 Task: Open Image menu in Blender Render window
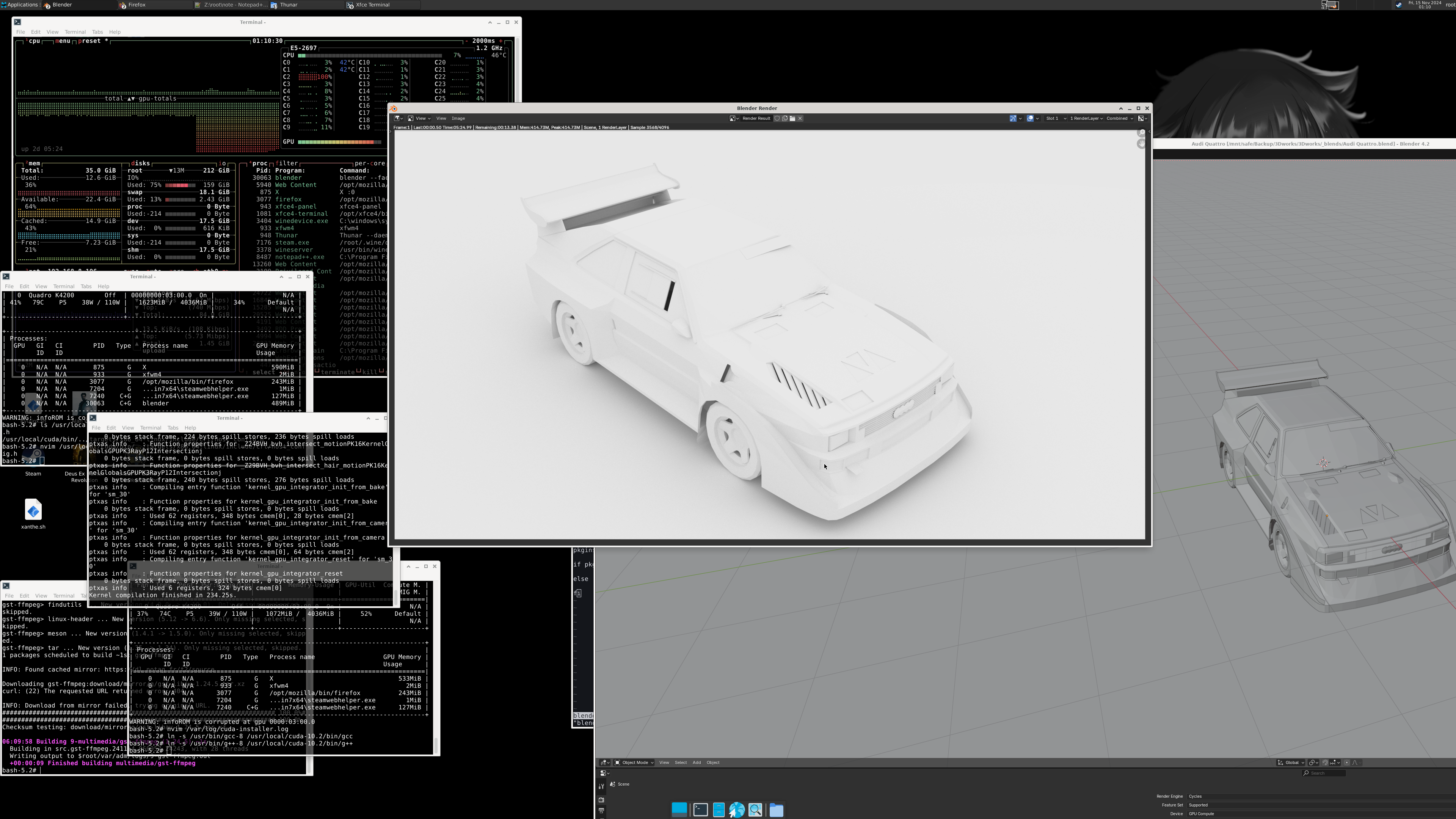point(458,118)
